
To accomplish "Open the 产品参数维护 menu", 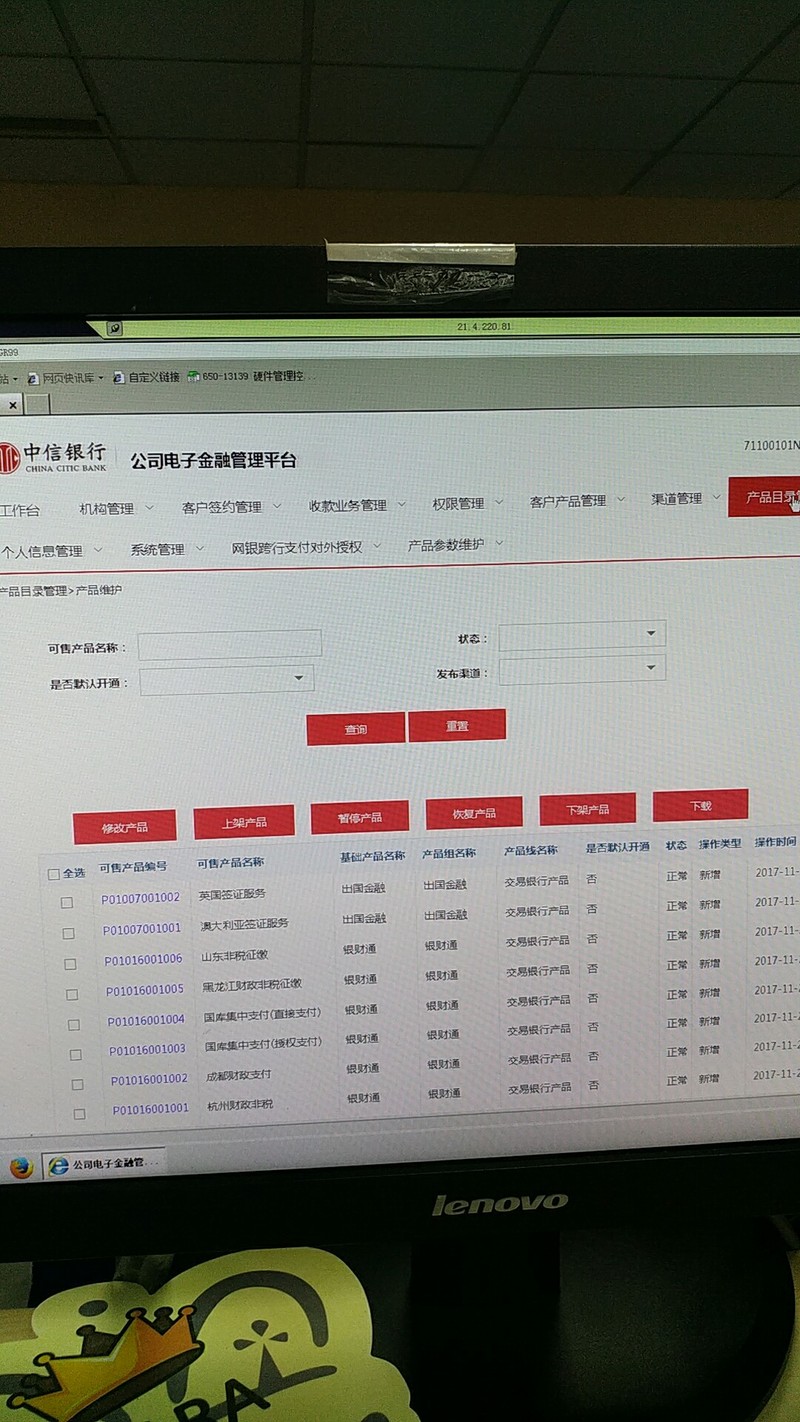I will [x=454, y=545].
